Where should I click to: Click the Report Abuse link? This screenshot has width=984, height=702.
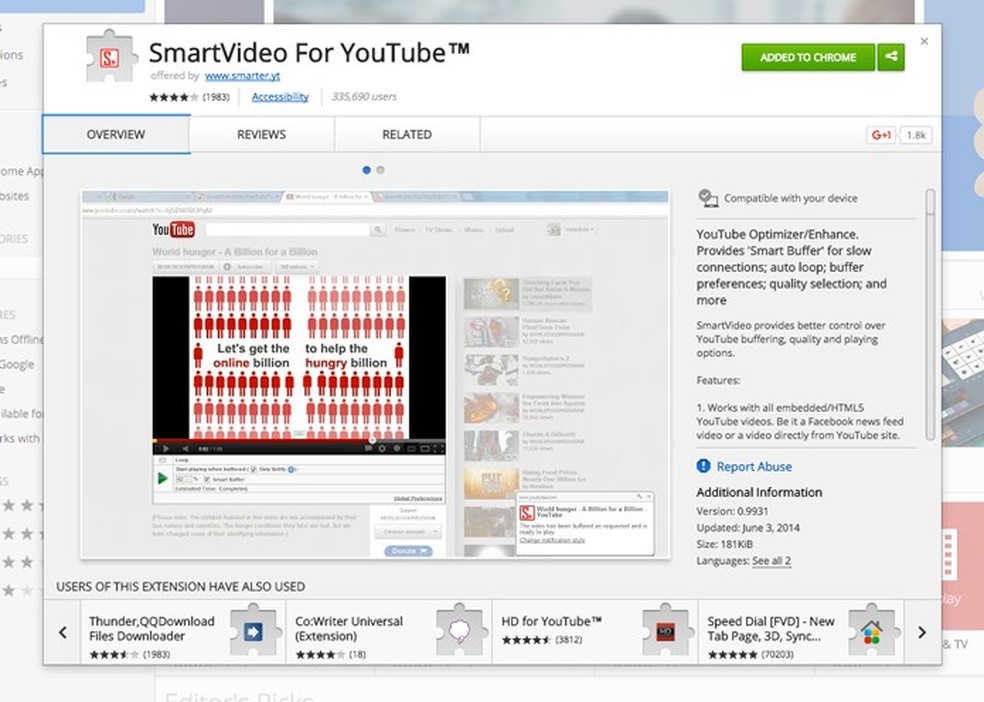click(x=754, y=467)
